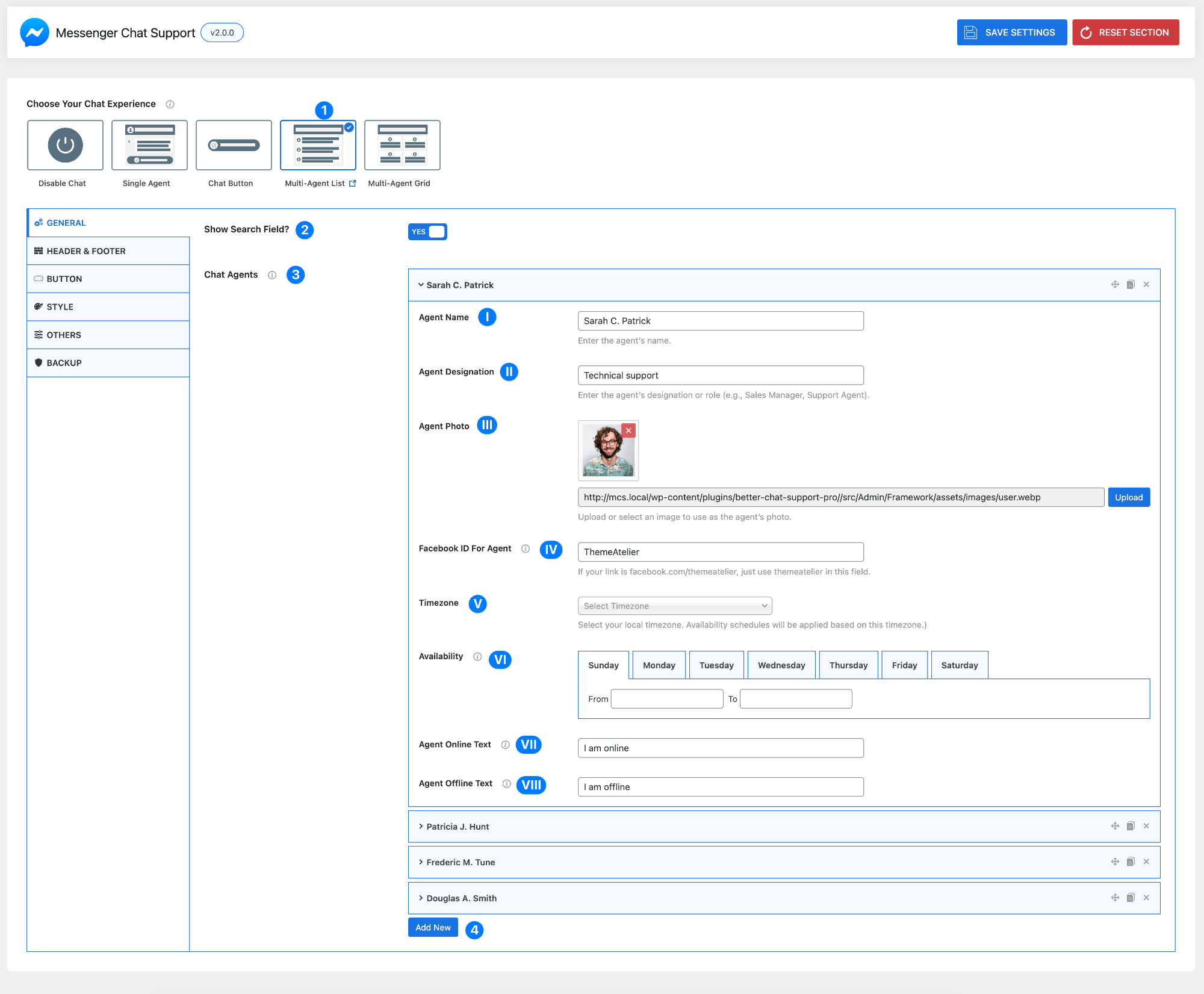Remove Douglas A. Smith with the X icon
Image resolution: width=1204 pixels, height=994 pixels.
point(1146,898)
